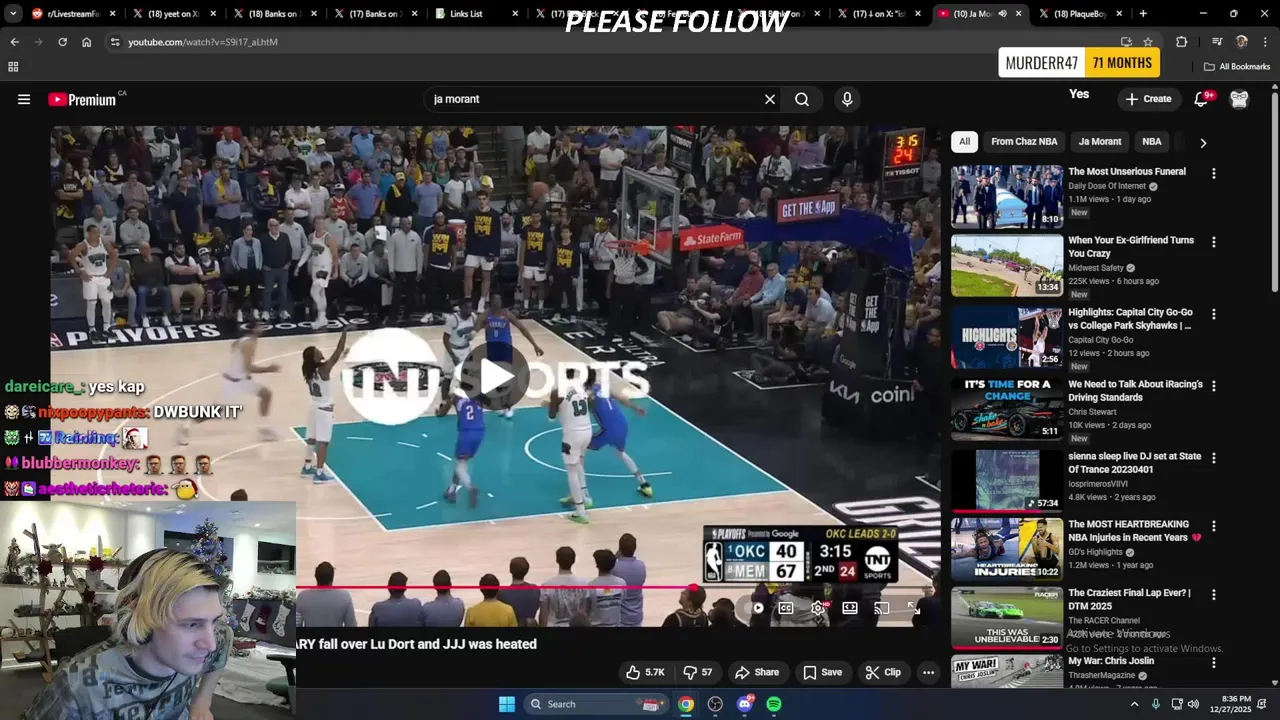Screen dimensions: 1280x720
Task: Toggle full screen on the video player
Action: [x=914, y=608]
